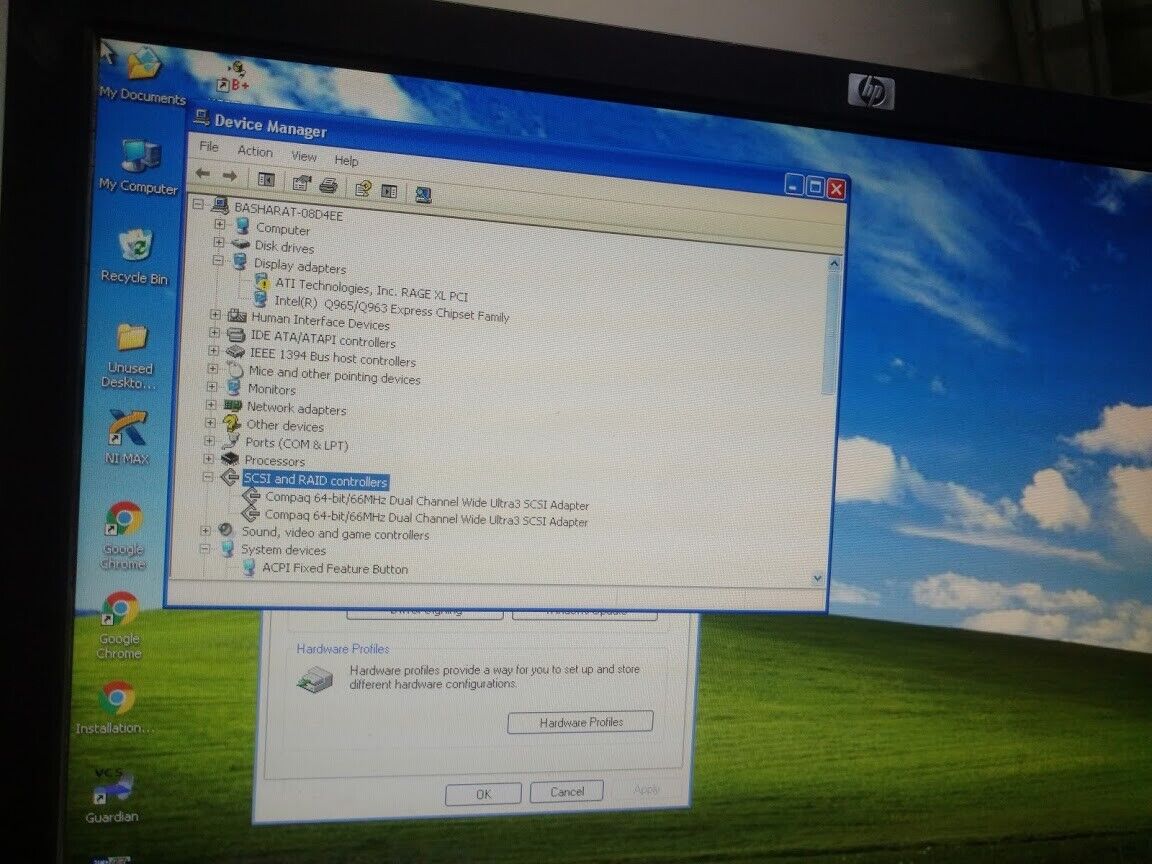
Task: Click the vertical scrollbar thumb in Device Manager
Action: 831,331
